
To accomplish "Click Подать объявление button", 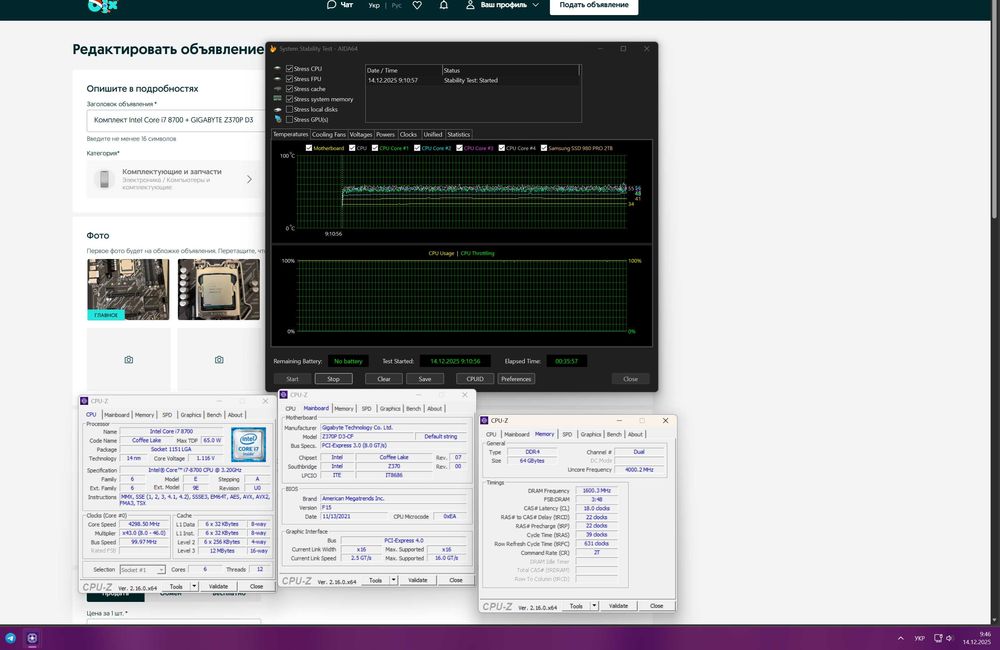I will 594,5.
